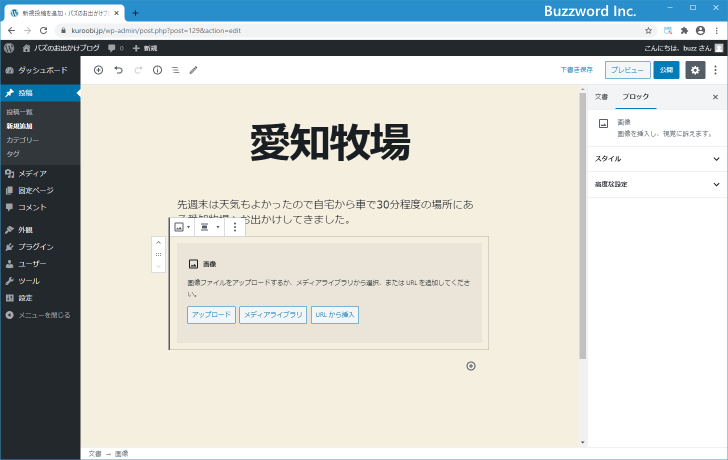Click the アップロード button
This screenshot has width=728, height=460.
[x=211, y=315]
